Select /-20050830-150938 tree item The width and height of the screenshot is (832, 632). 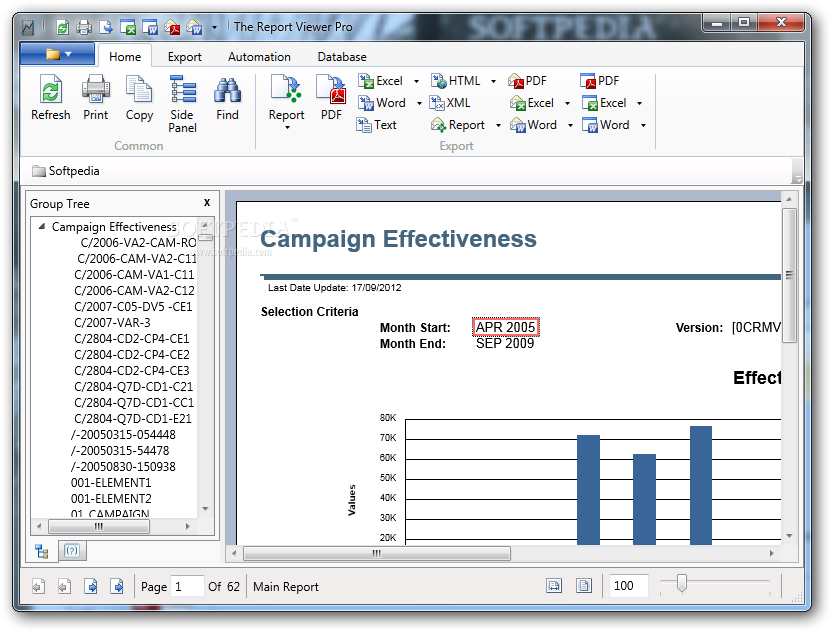pos(123,466)
